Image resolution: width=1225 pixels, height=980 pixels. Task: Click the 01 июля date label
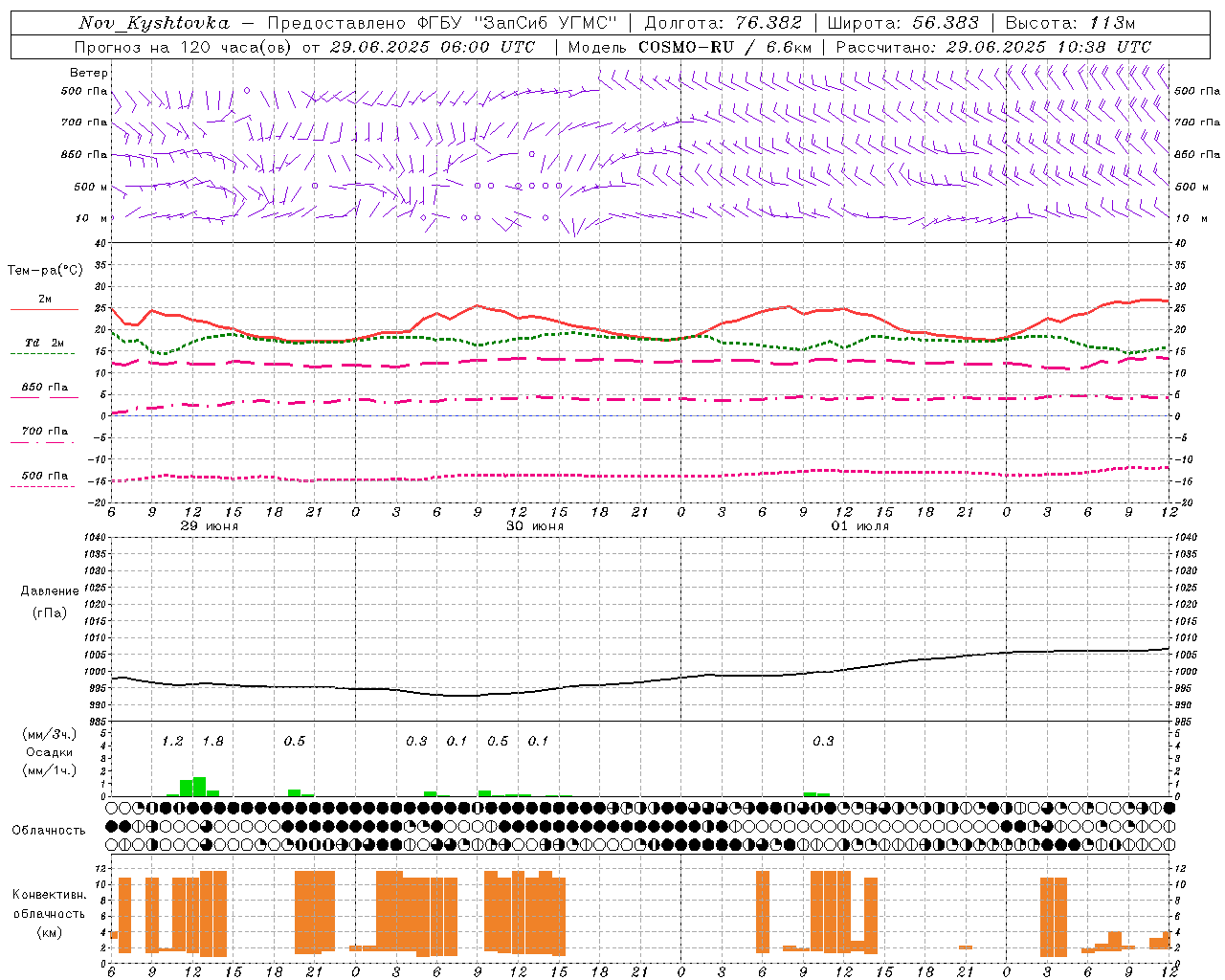click(860, 526)
